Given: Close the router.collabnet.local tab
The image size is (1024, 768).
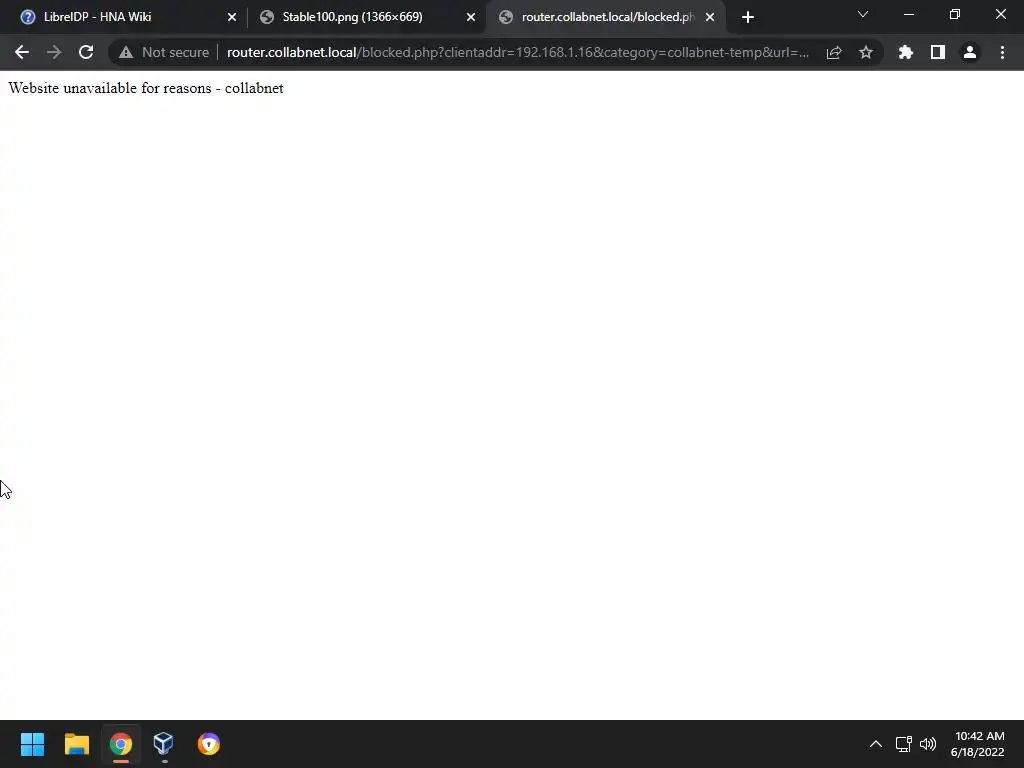Looking at the screenshot, I should (710, 17).
